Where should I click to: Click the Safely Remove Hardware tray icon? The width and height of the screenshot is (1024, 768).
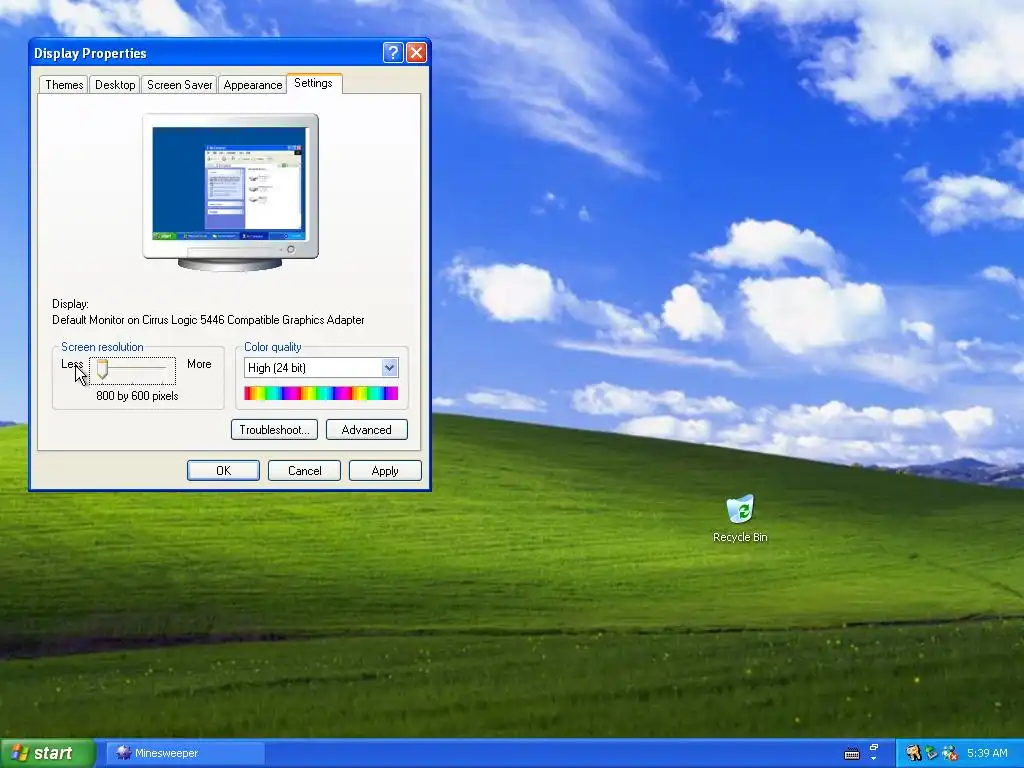[x=931, y=753]
